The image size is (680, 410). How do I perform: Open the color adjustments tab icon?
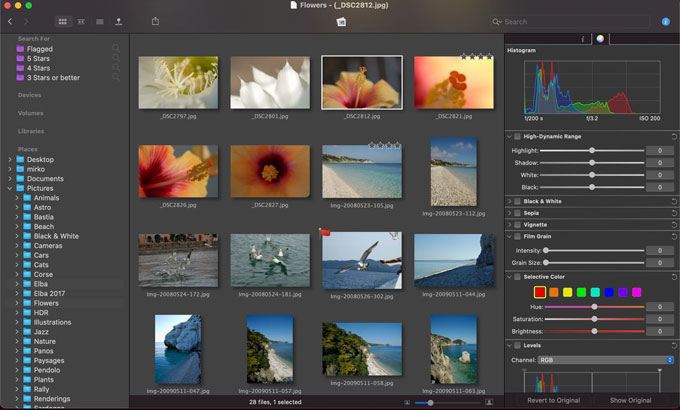point(600,39)
